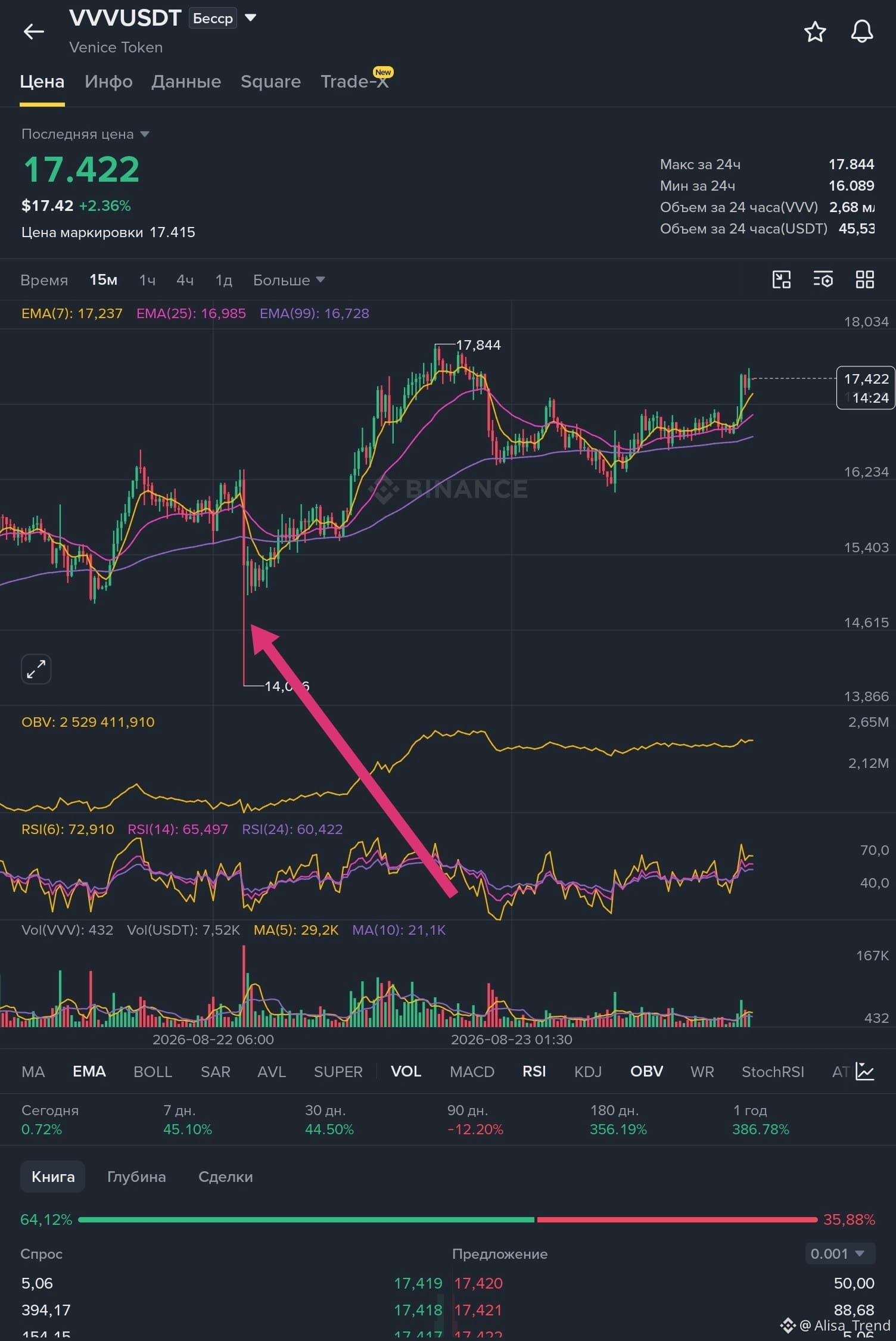Tap the OBV value label
This screenshot has width=896, height=1341.
[88, 722]
